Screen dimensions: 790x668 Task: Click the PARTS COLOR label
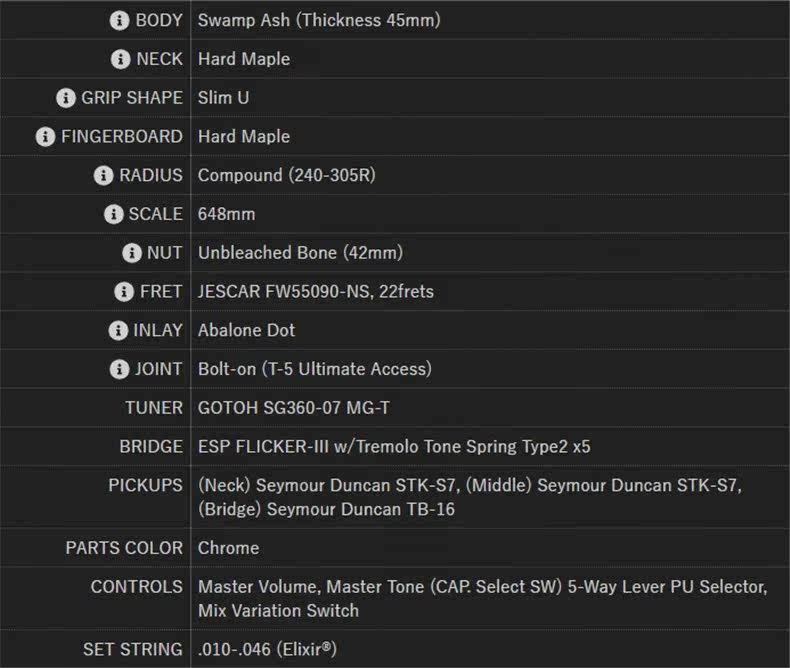tap(124, 548)
